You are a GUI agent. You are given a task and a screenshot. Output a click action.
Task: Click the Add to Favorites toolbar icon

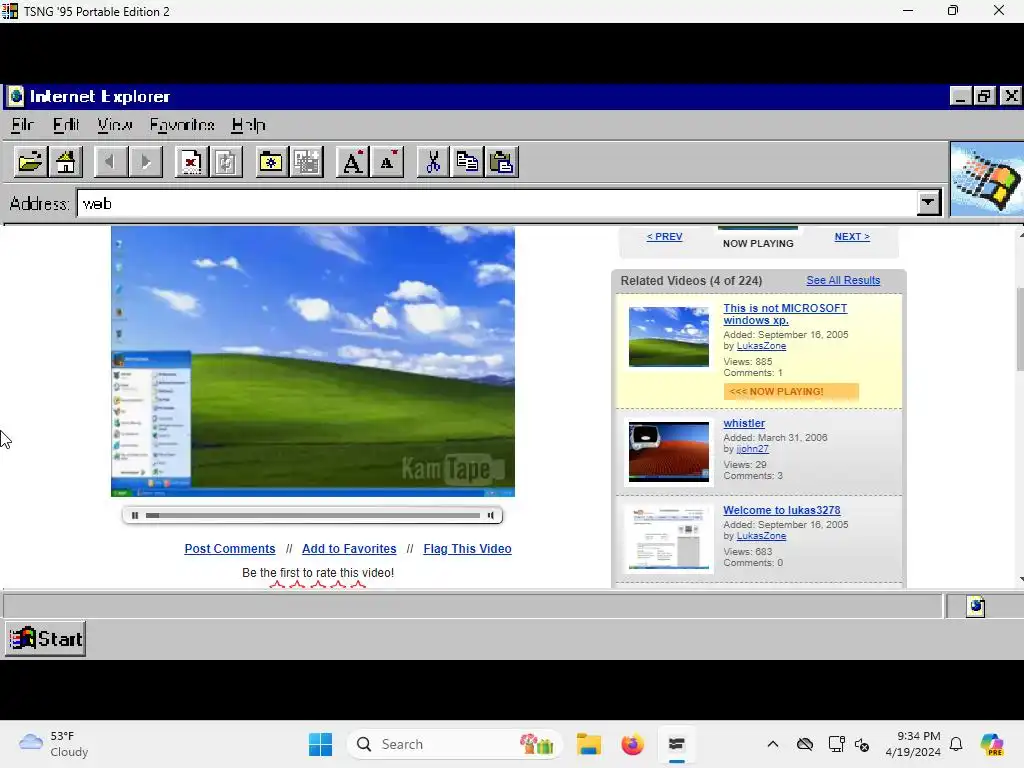(306, 161)
